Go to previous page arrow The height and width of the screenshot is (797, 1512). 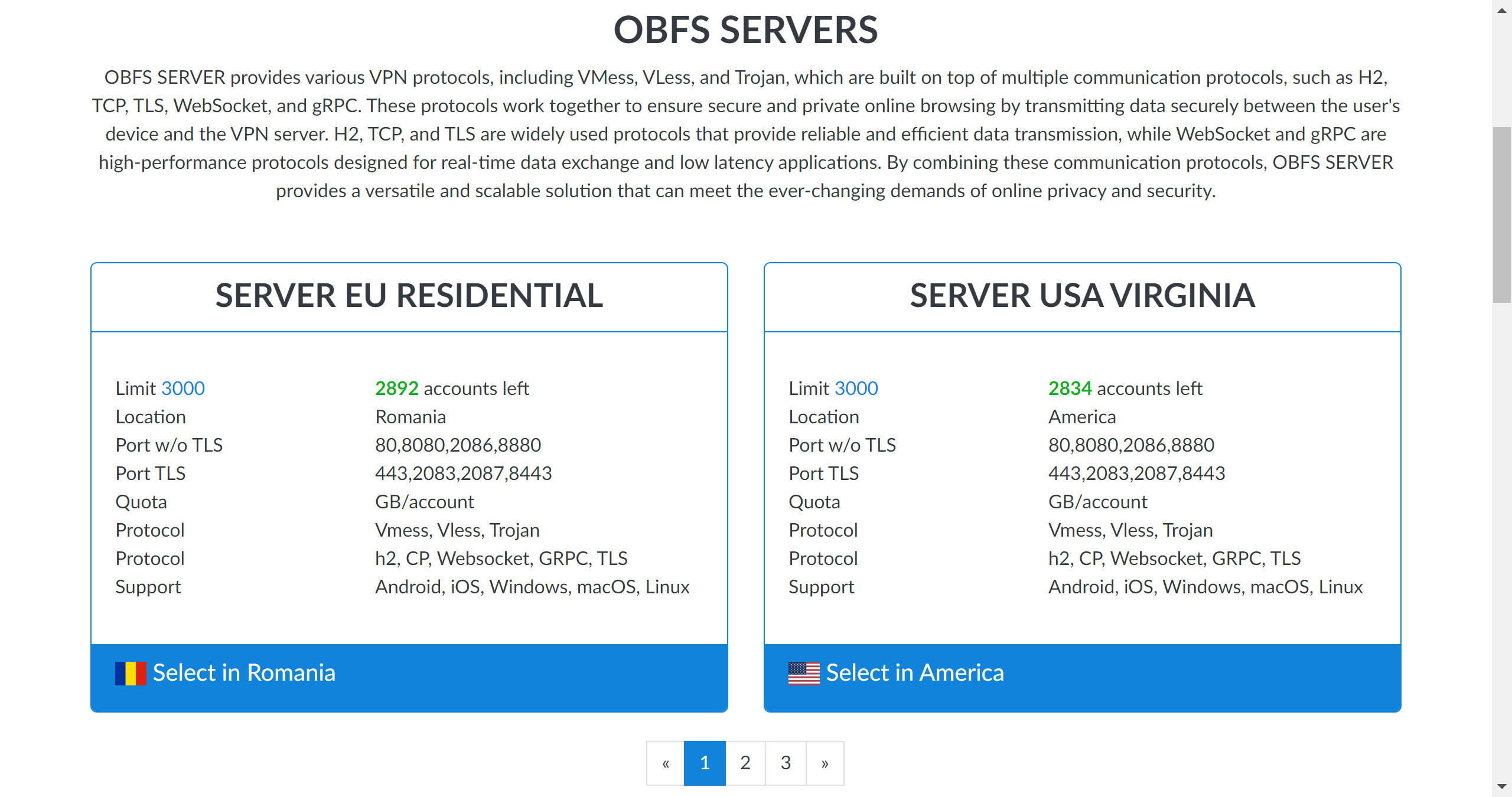point(666,763)
